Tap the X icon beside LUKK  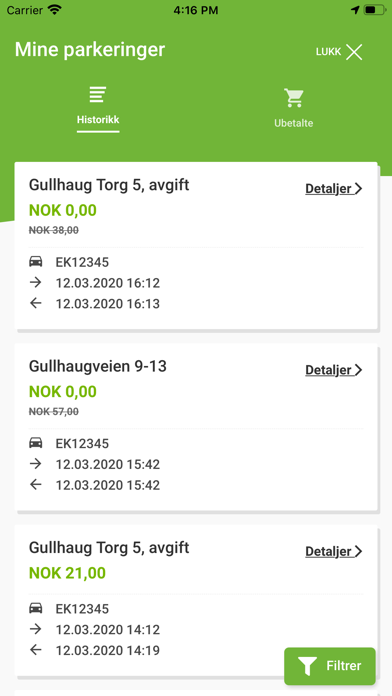click(x=354, y=52)
